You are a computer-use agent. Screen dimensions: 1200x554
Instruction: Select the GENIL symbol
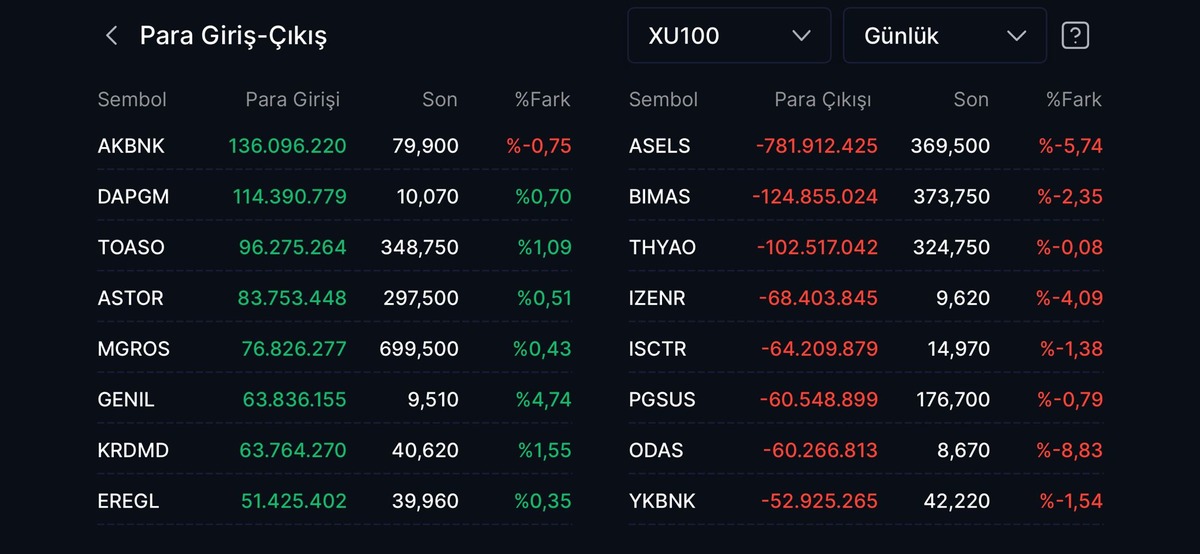point(126,399)
